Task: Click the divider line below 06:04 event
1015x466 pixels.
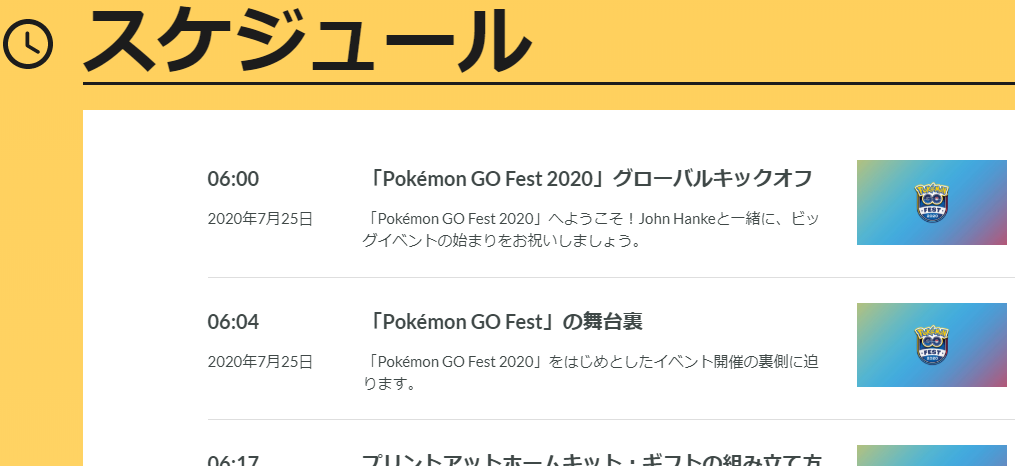Action: 611,419
